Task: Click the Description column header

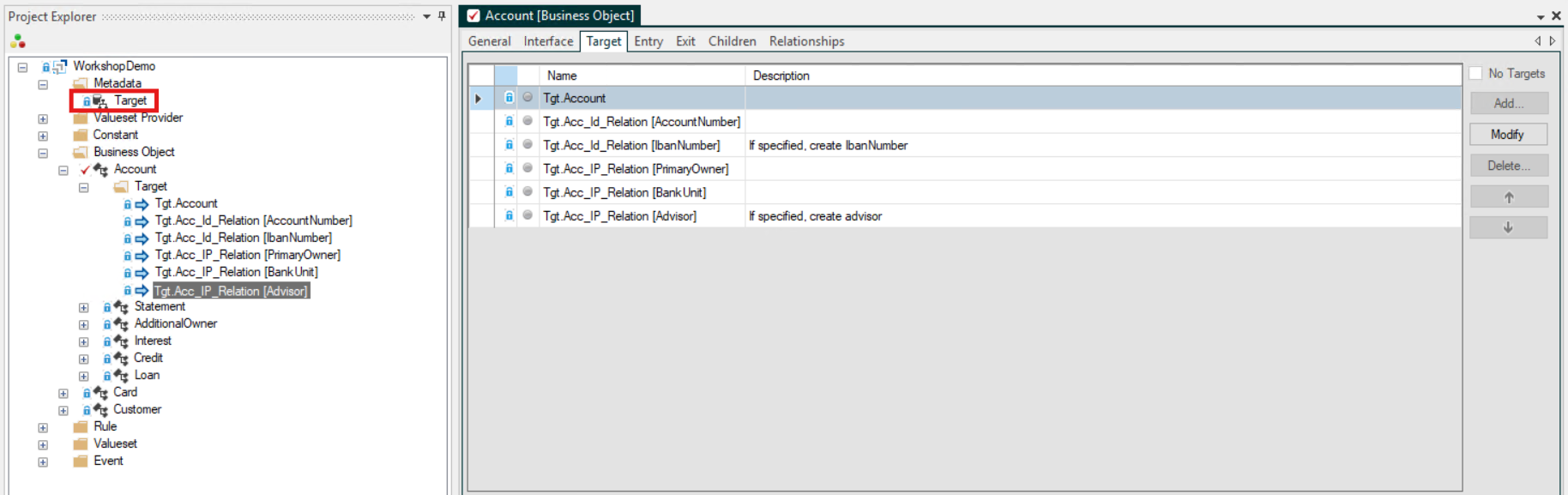Action: point(1103,75)
